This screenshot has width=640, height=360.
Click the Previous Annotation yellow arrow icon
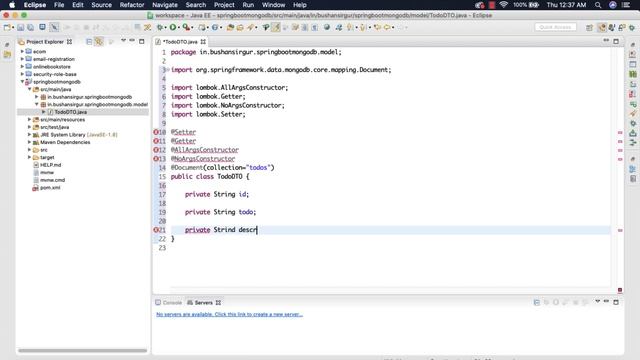[363, 27]
